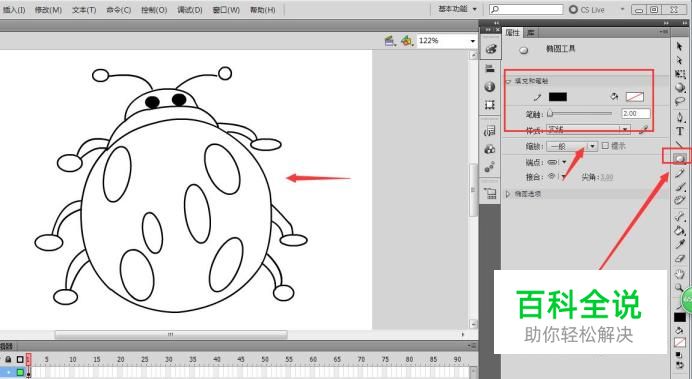
Task: Open the Help 帮助(H) menu
Action: click(263, 10)
